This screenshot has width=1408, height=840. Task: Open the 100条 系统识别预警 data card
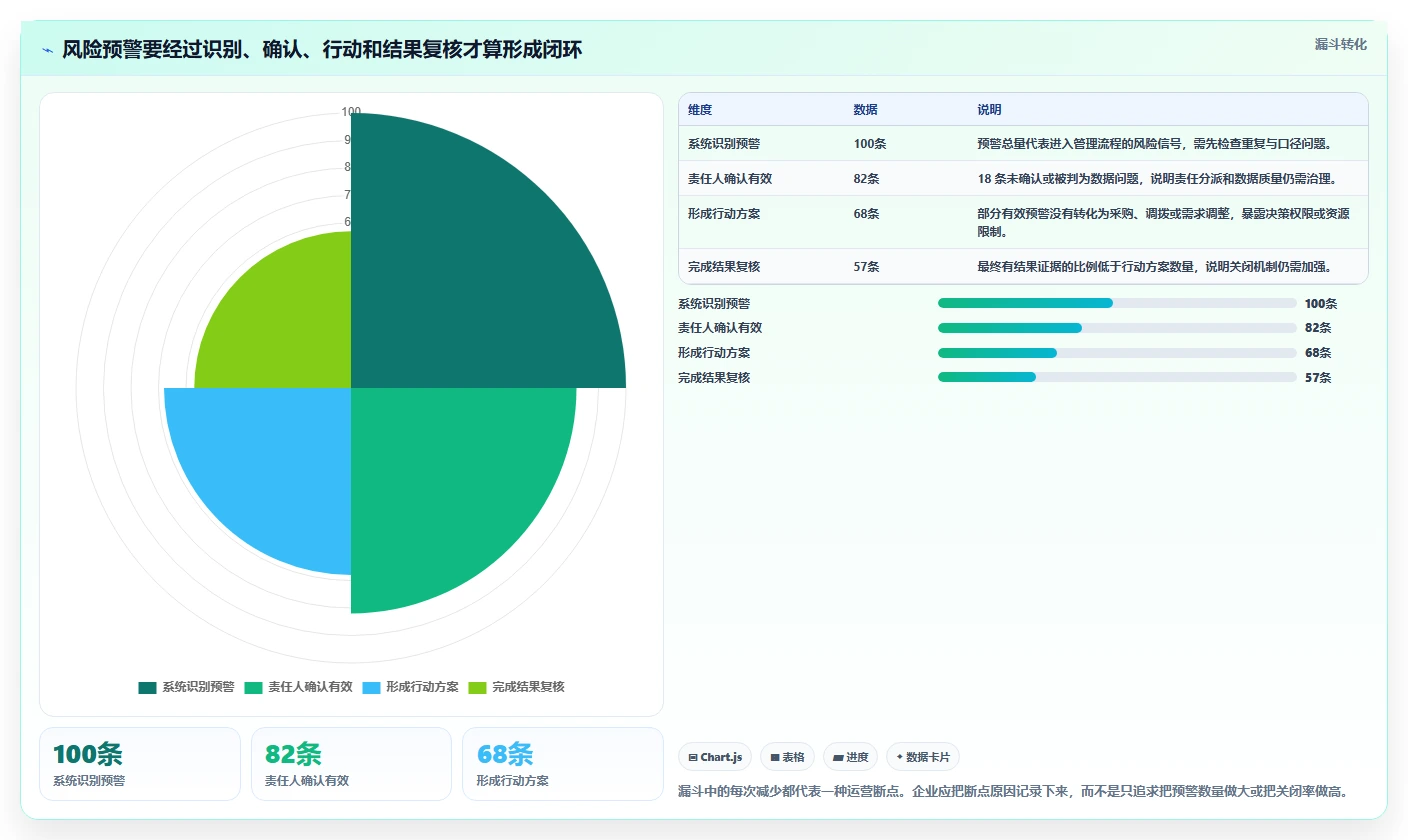point(140,764)
